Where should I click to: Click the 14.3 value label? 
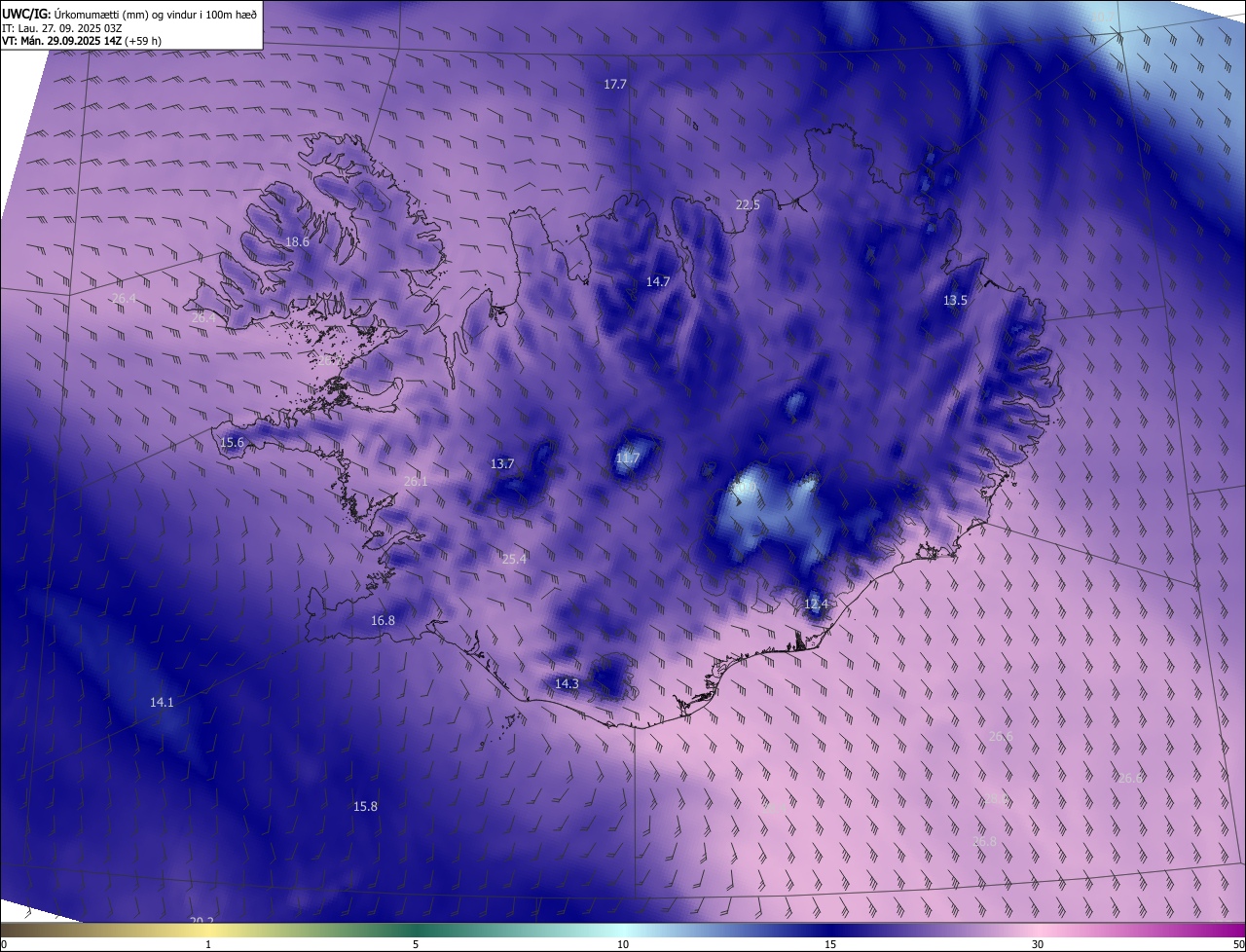[x=567, y=684]
